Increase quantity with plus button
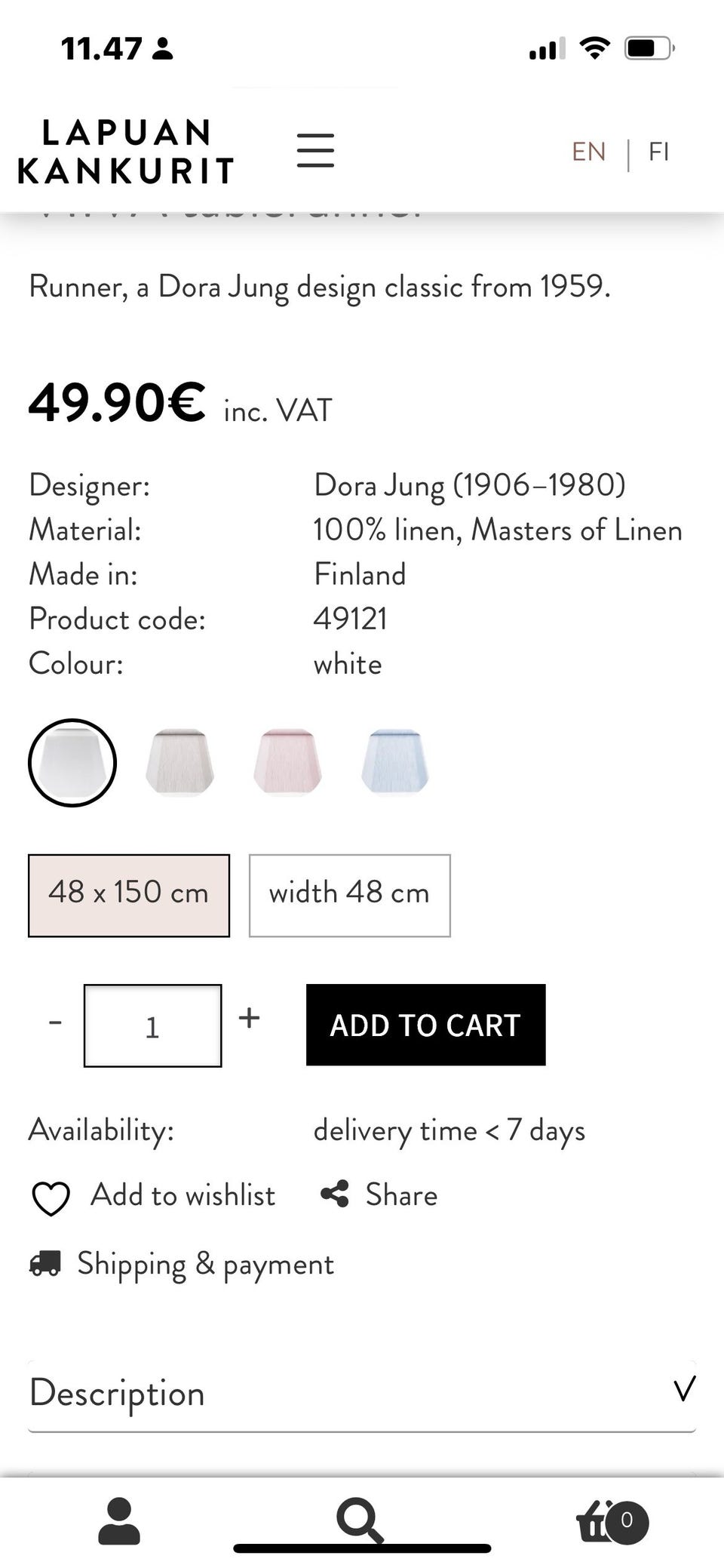724x1568 pixels. [249, 1019]
